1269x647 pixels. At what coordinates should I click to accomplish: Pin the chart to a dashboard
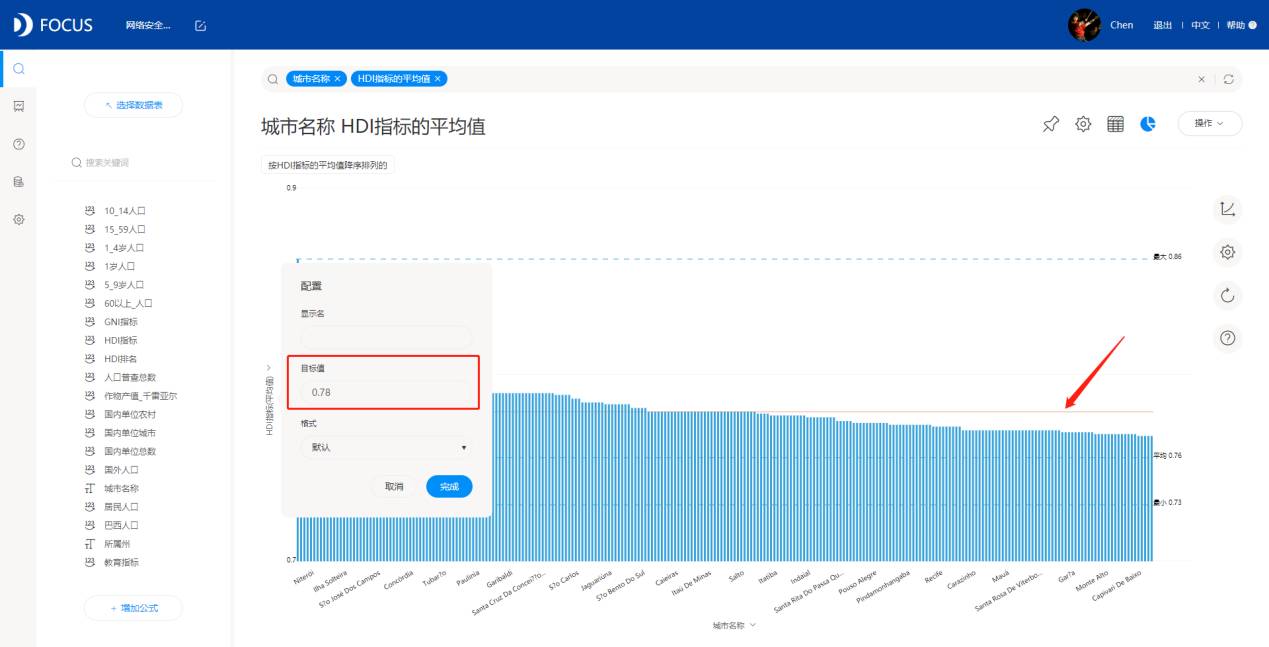1051,124
